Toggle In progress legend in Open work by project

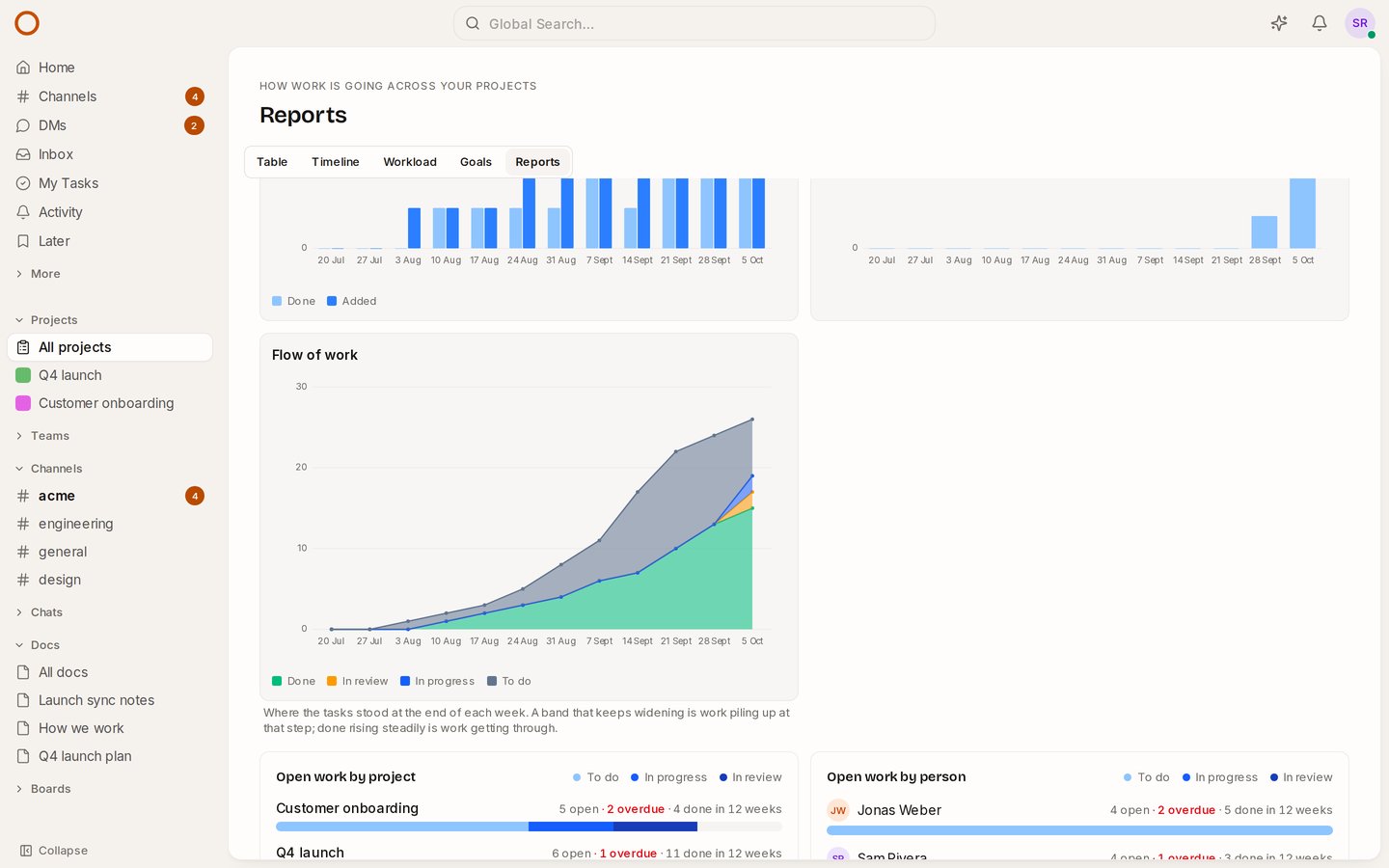click(x=669, y=777)
